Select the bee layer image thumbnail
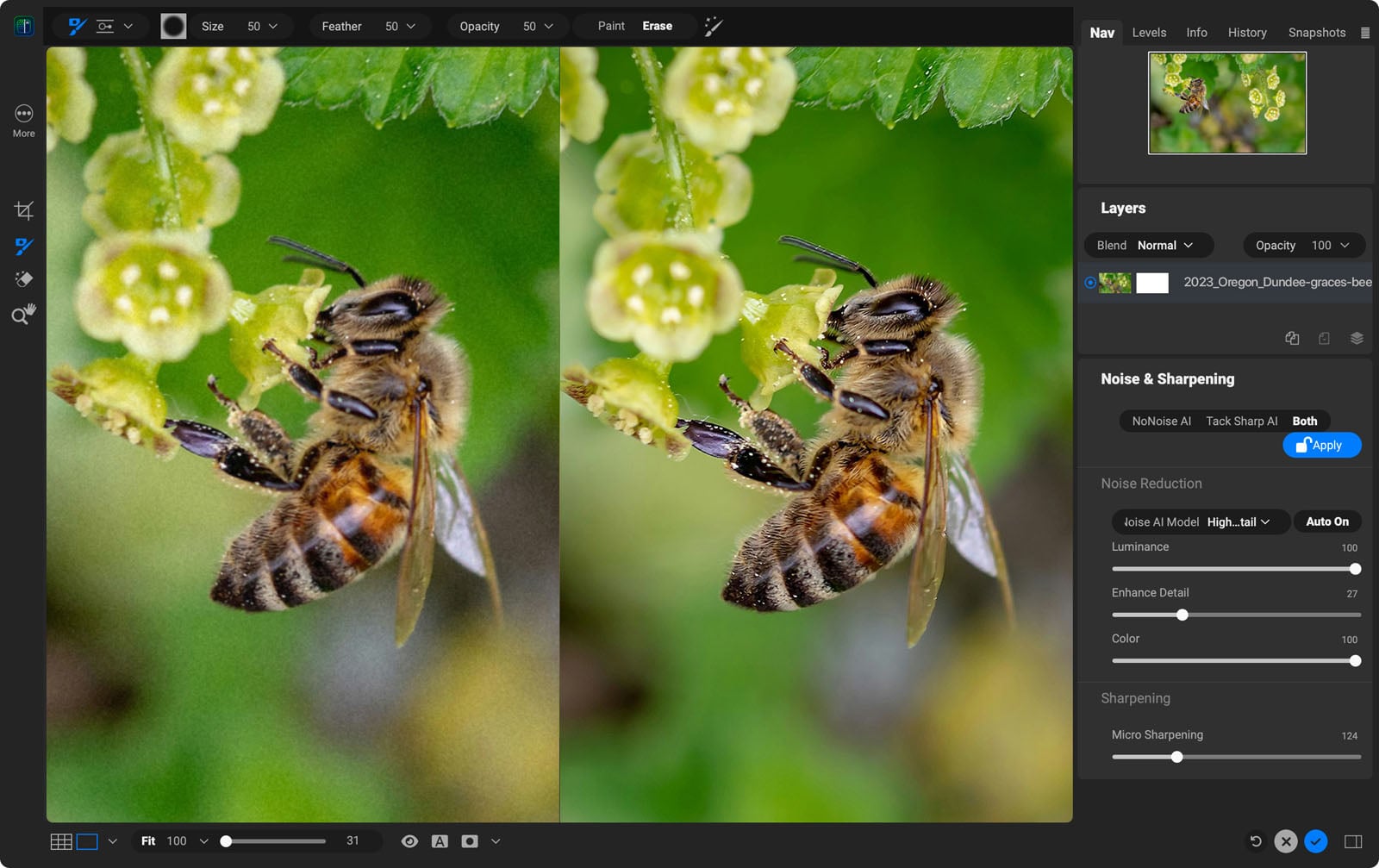Image resolution: width=1379 pixels, height=868 pixels. pyautogui.click(x=1114, y=283)
